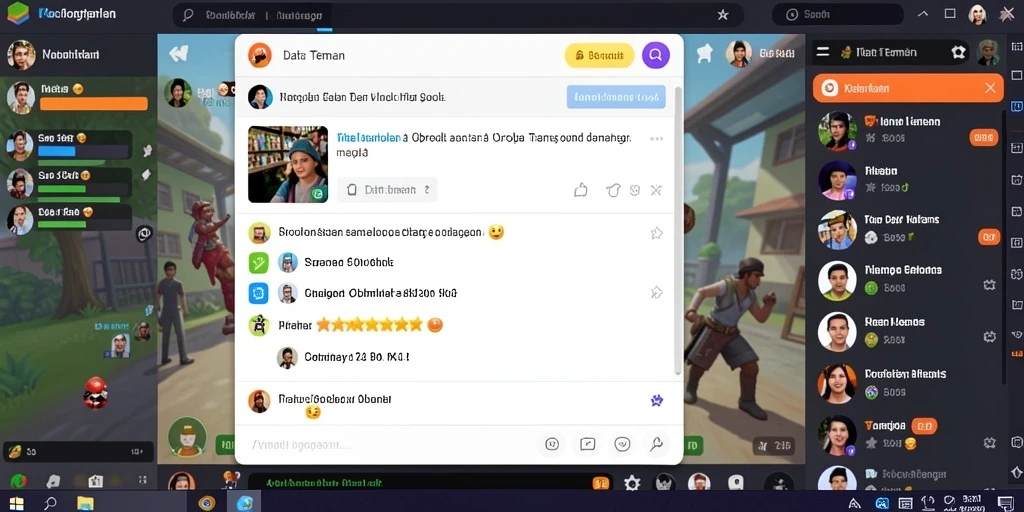Click the wrench icon in message bar
Viewport: 1024px width, 512px height.
(x=656, y=445)
